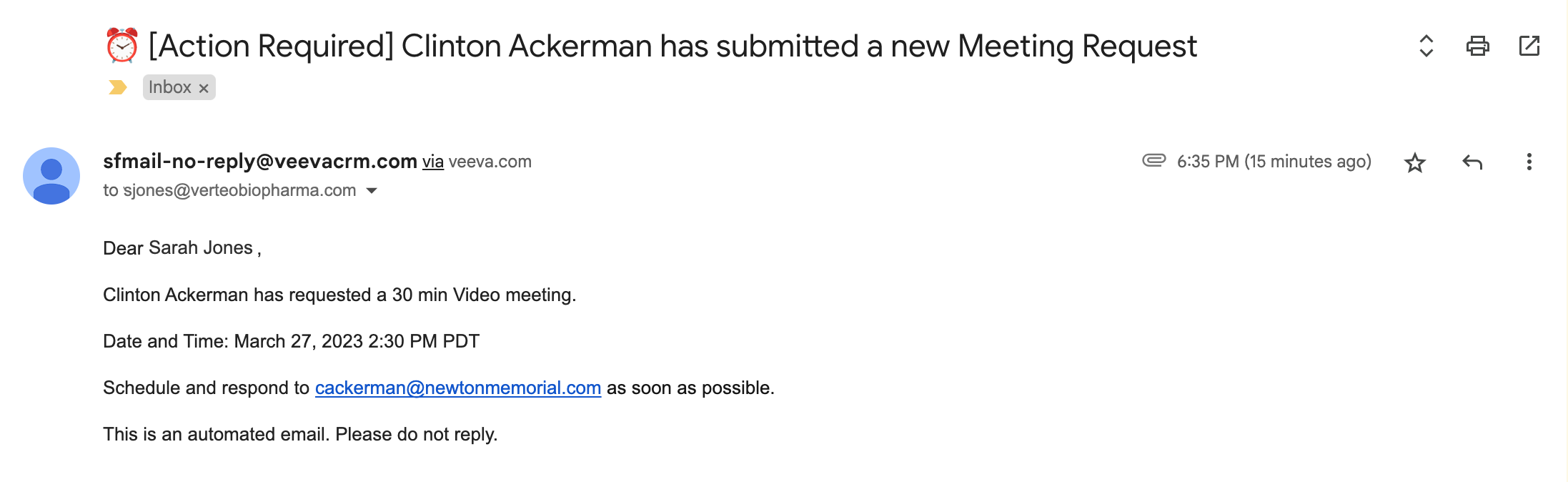This screenshot has height=482, width=1568.
Task: Click the veeva.com domain text
Action: pos(490,162)
